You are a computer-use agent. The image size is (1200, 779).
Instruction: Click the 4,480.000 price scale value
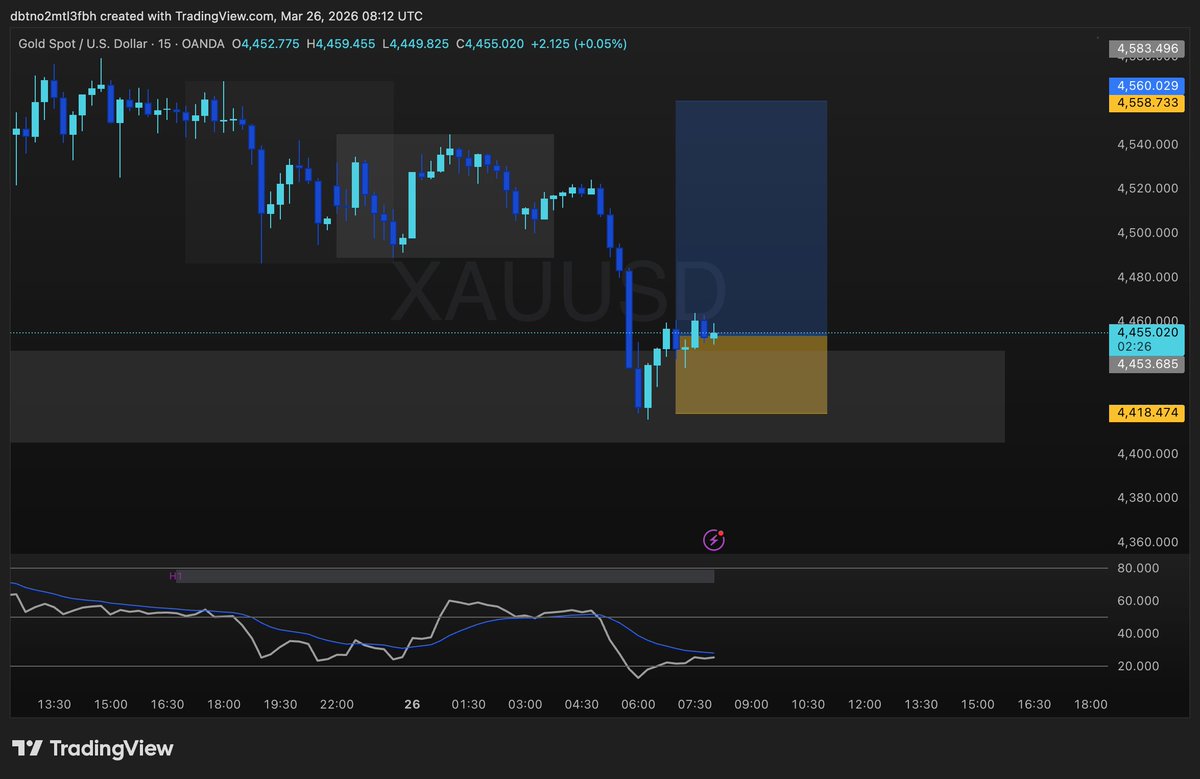(x=1147, y=277)
